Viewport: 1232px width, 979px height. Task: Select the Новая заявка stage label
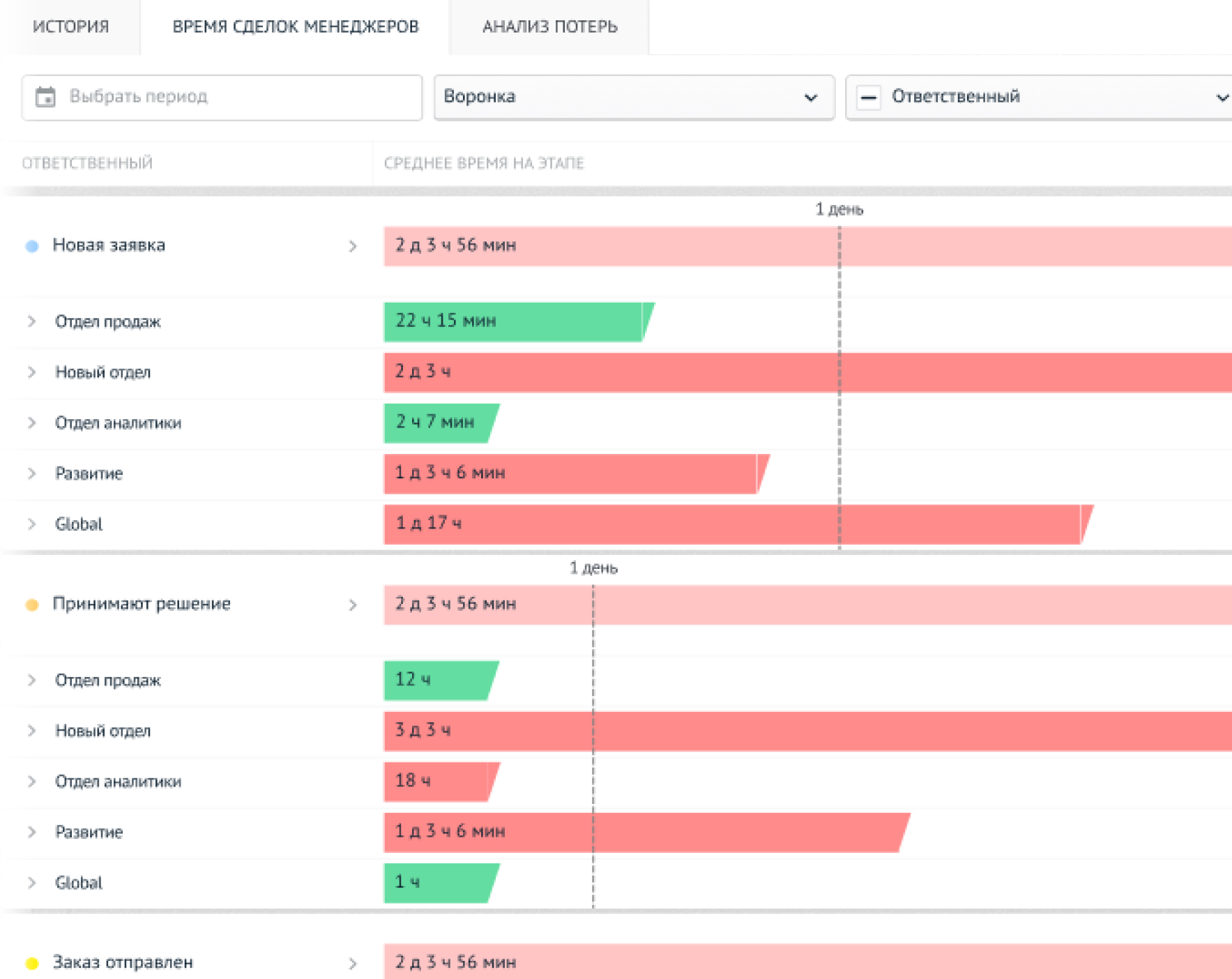[109, 245]
